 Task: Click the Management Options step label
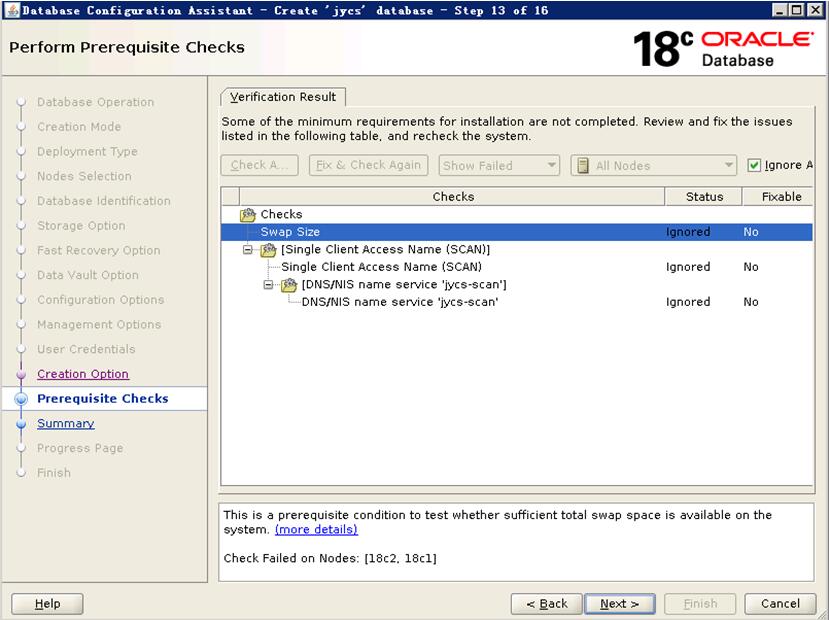[99, 325]
